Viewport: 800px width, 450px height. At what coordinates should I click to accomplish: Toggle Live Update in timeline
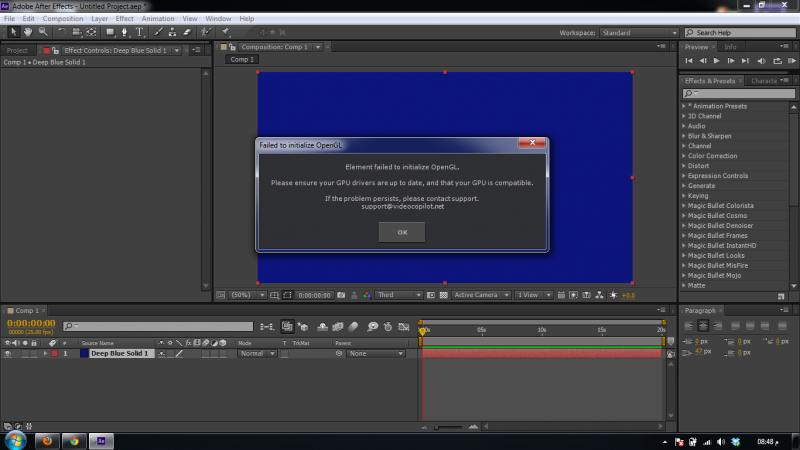pyautogui.click(x=287, y=327)
